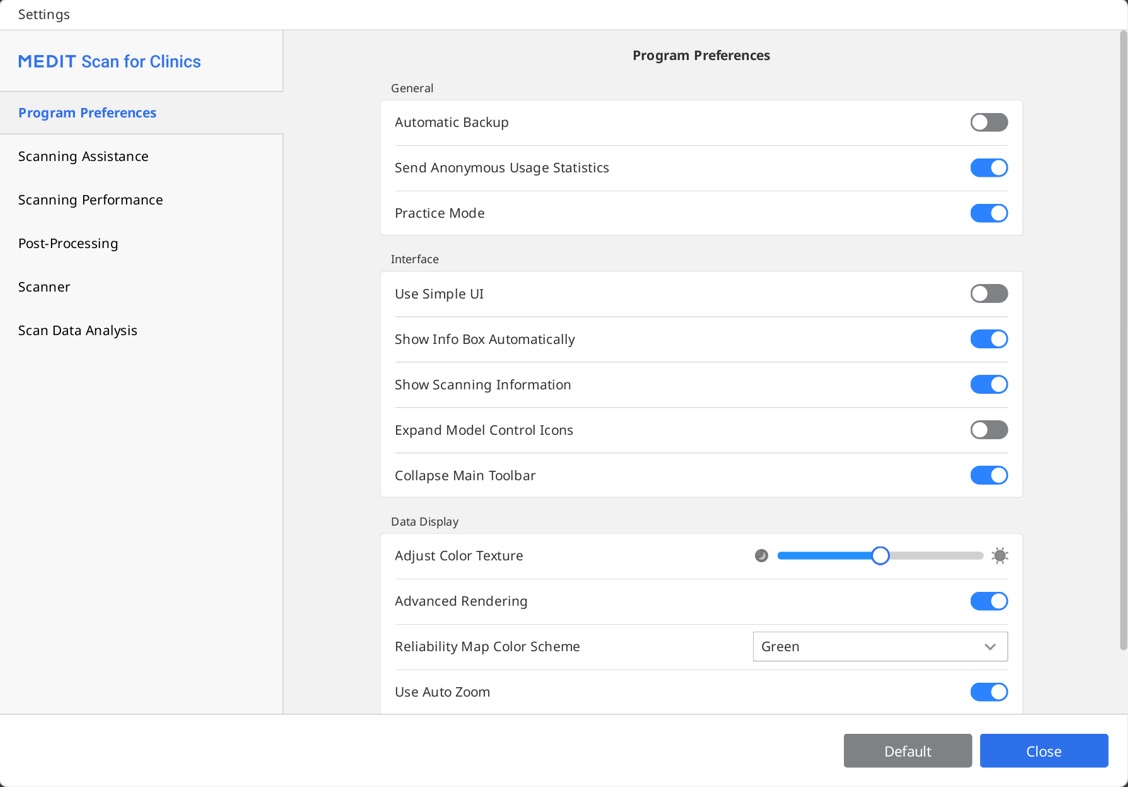
Task: Click the Data Display section heading
Action: click(x=424, y=522)
